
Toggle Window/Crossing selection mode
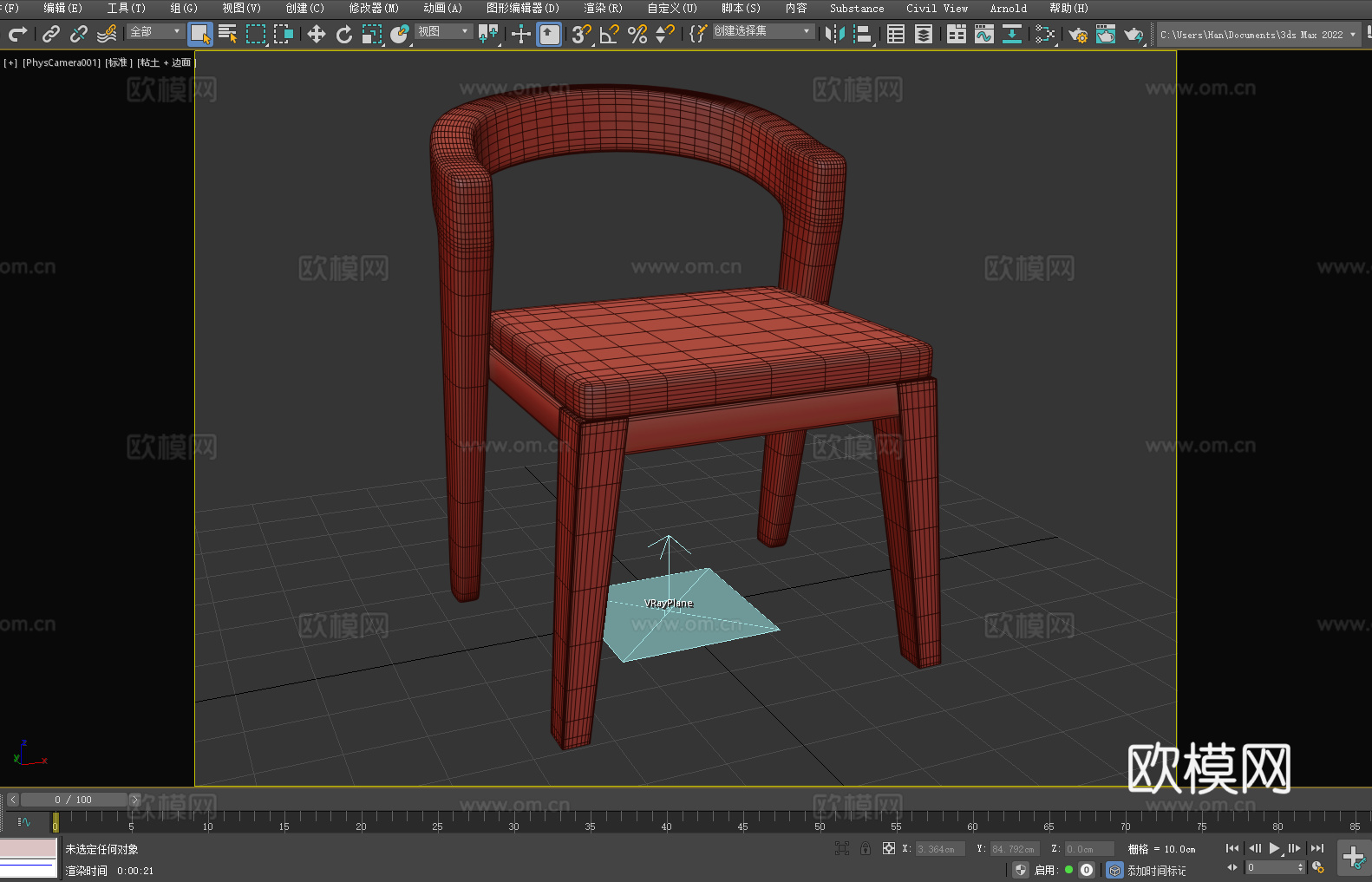(x=284, y=34)
